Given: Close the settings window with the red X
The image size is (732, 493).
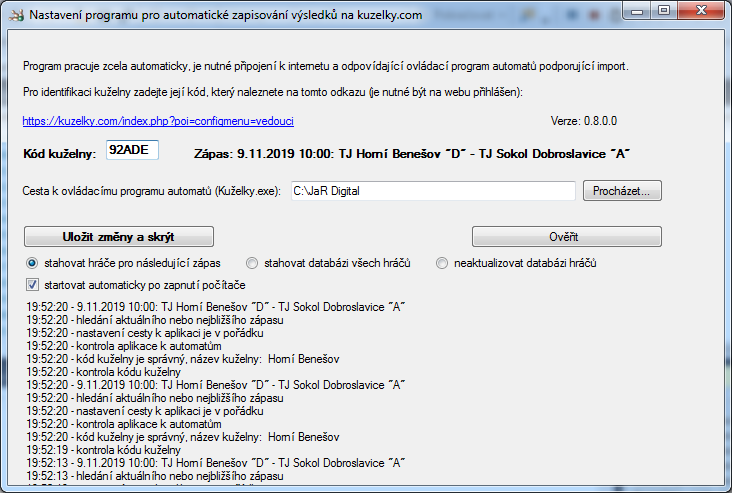Looking at the screenshot, I should tap(704, 12).
